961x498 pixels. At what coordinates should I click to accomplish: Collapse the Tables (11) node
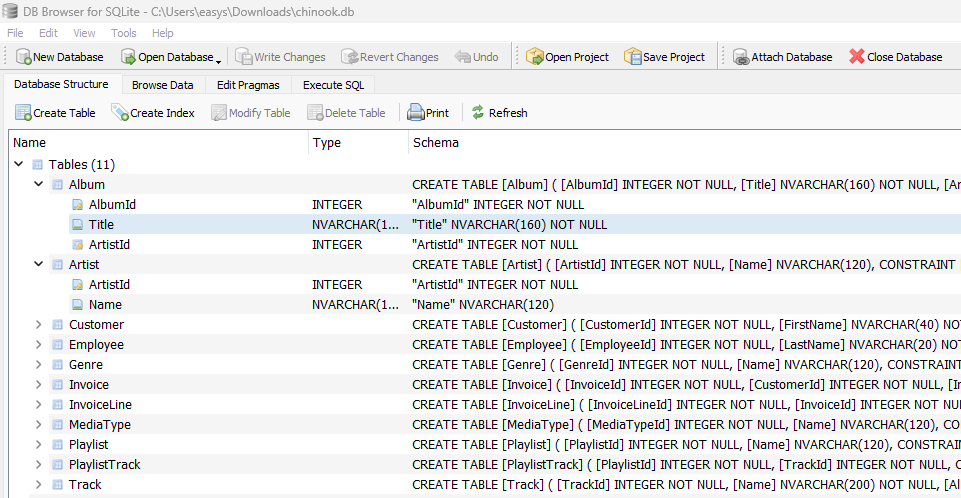click(x=18, y=164)
